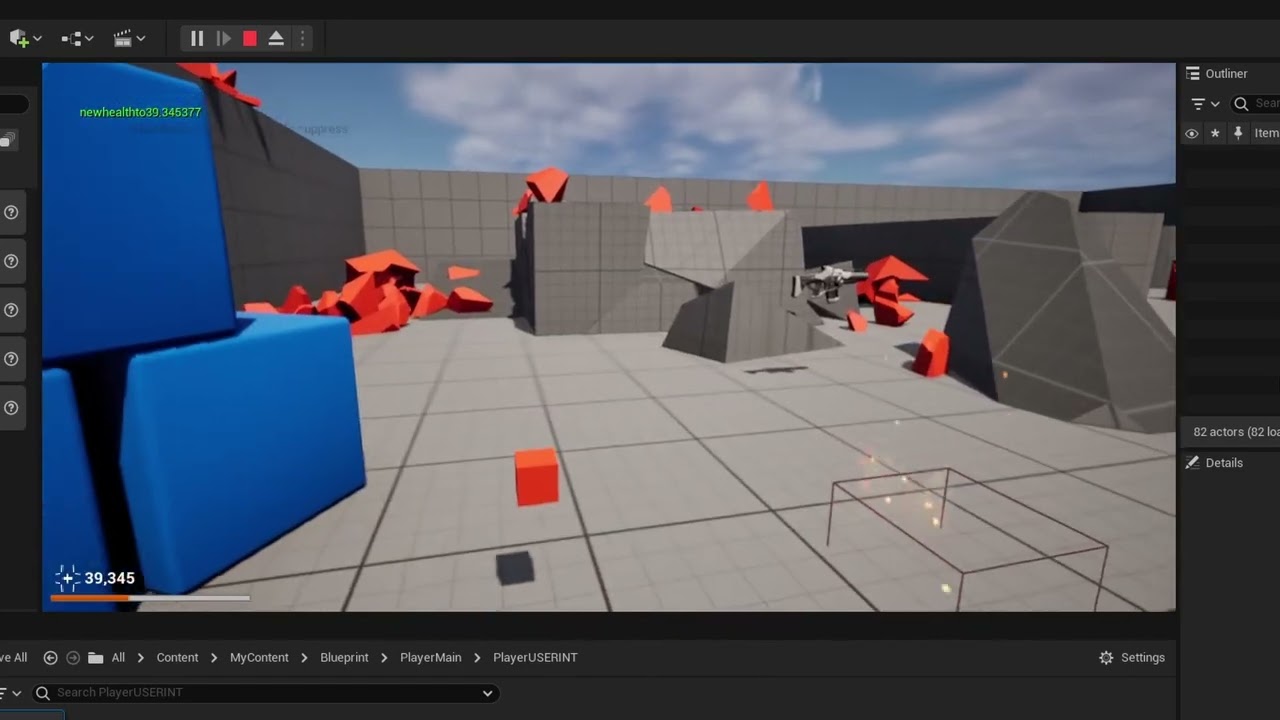Expand the arrow beside the Cinematics clapperboard

[141, 38]
